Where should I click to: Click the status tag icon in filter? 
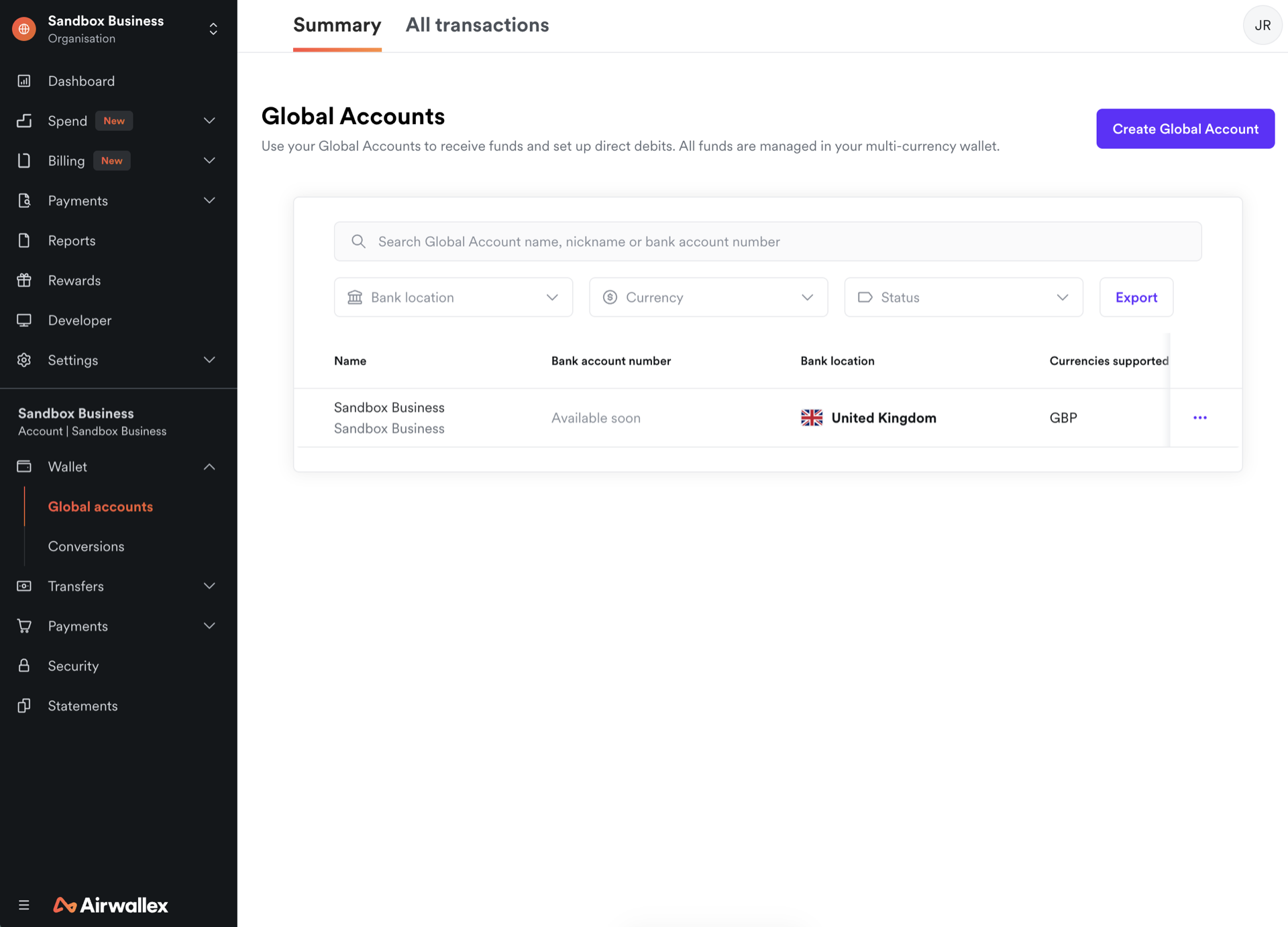point(865,297)
